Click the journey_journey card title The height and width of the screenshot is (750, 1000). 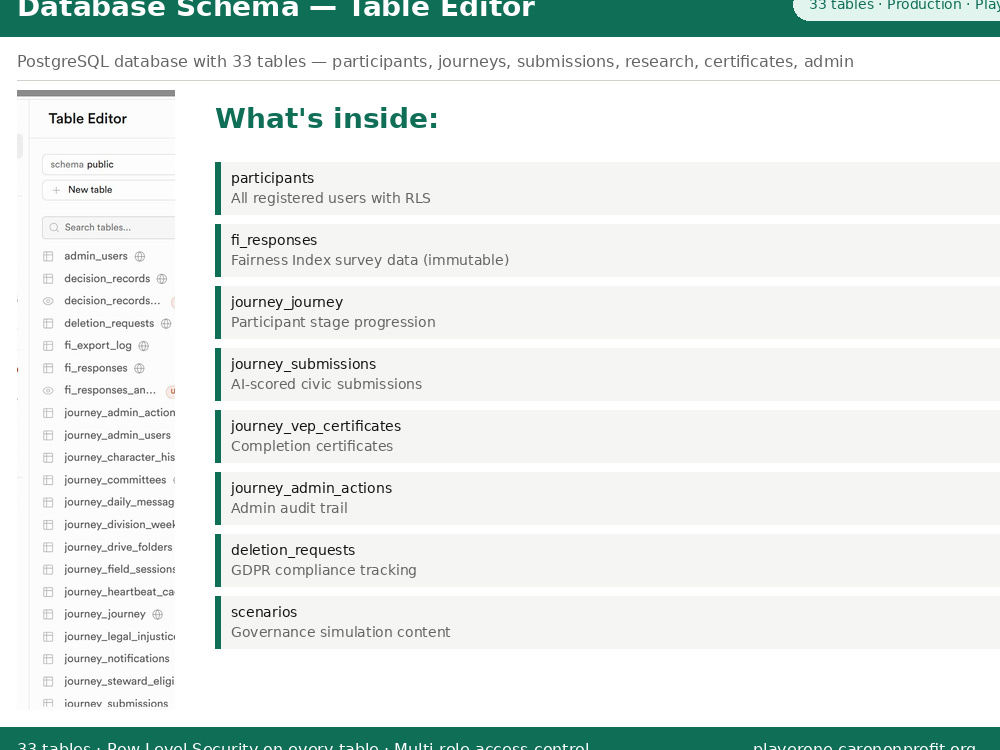(x=287, y=302)
